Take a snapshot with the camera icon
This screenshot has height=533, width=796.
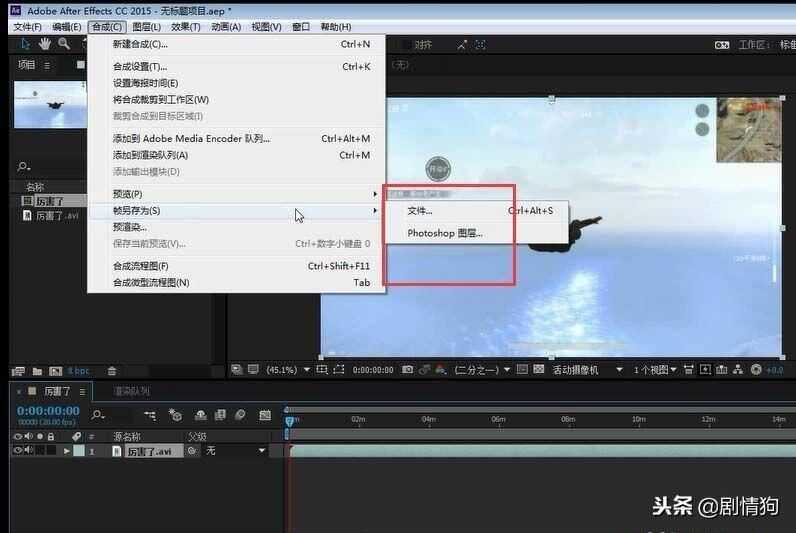407,370
